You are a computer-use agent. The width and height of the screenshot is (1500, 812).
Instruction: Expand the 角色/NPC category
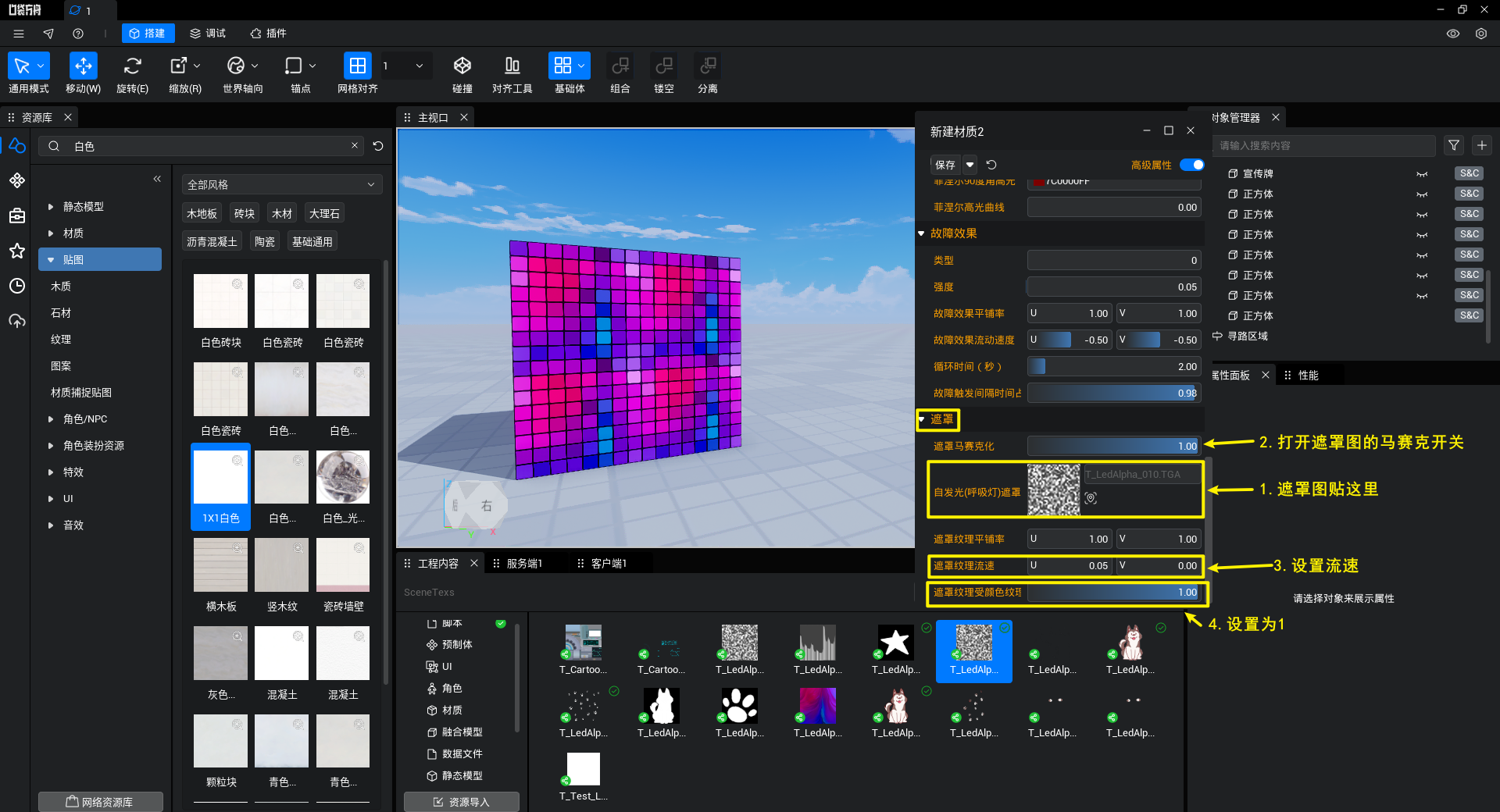click(51, 419)
